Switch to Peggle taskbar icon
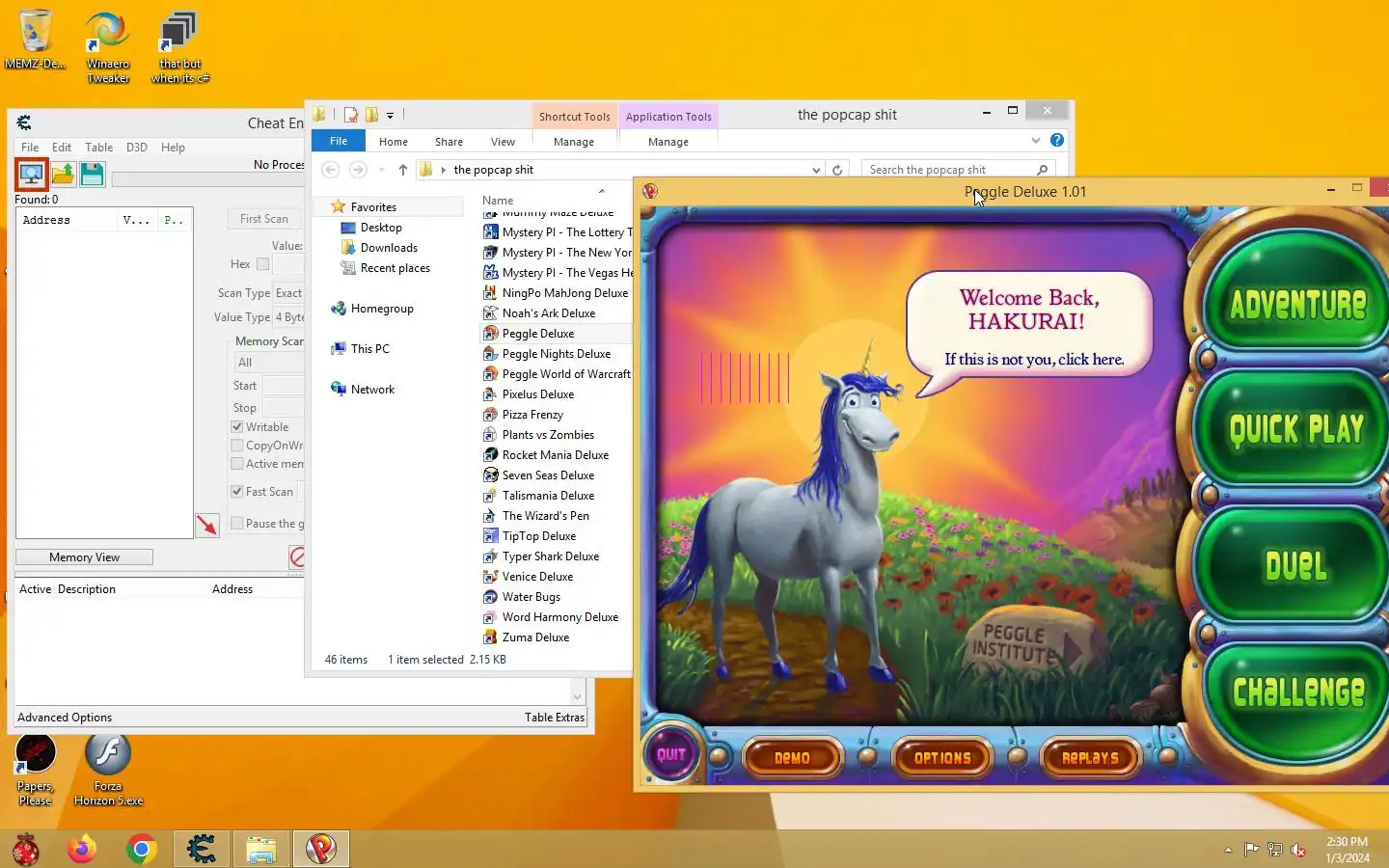The image size is (1389, 868). pos(321,849)
